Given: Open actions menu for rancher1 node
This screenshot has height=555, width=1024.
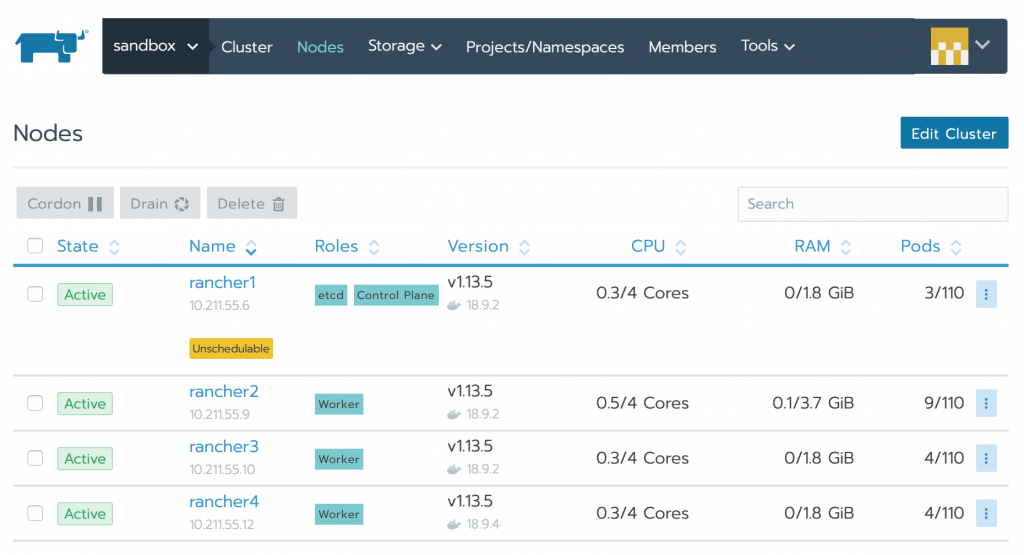Looking at the screenshot, I should tap(986, 294).
